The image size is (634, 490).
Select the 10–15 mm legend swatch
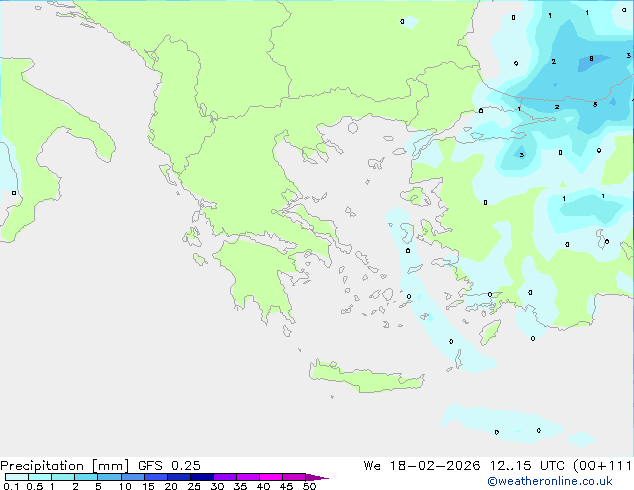click(132, 477)
